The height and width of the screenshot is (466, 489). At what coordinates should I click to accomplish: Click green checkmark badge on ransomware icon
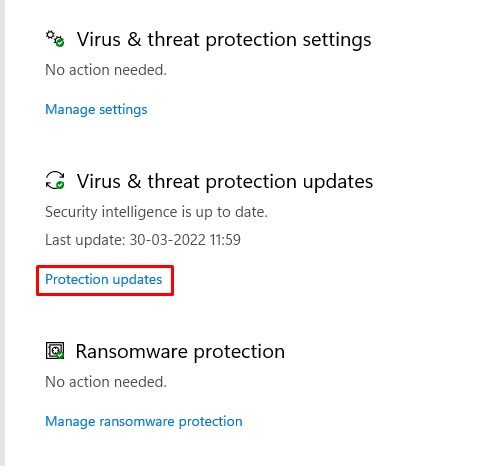[60, 355]
